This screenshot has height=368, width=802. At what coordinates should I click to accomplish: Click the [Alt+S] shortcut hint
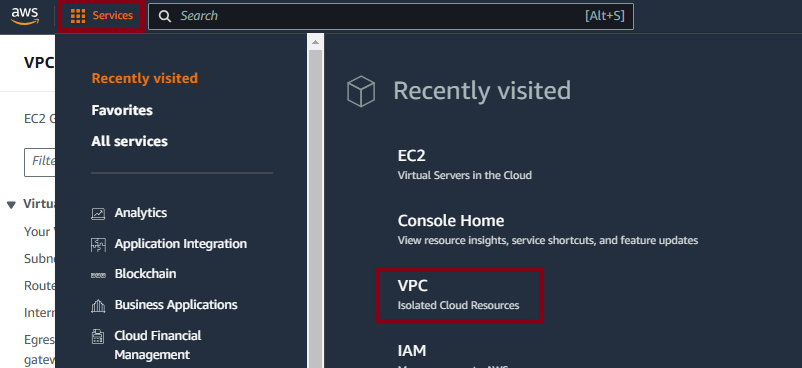605,16
